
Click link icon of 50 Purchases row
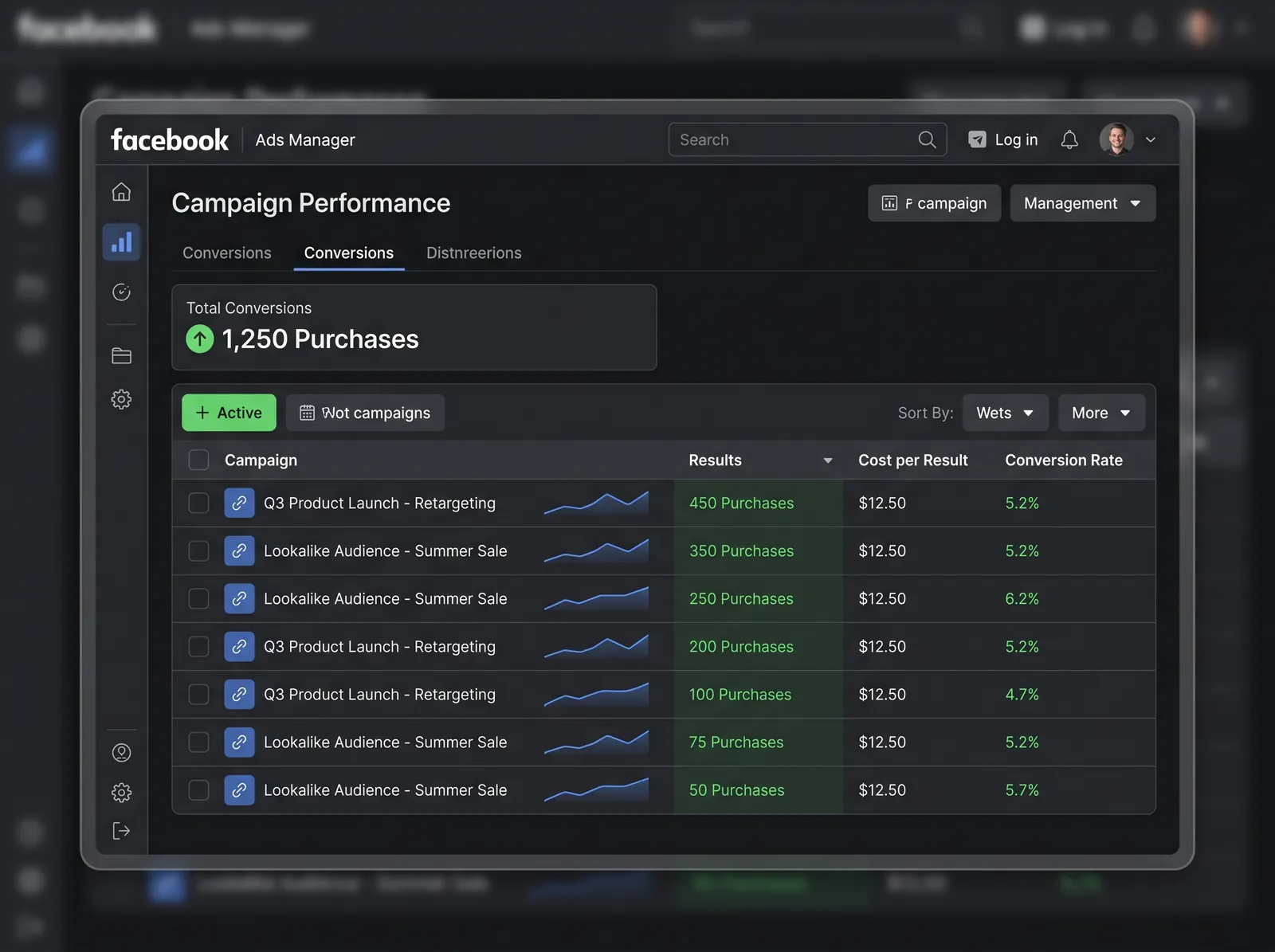239,790
